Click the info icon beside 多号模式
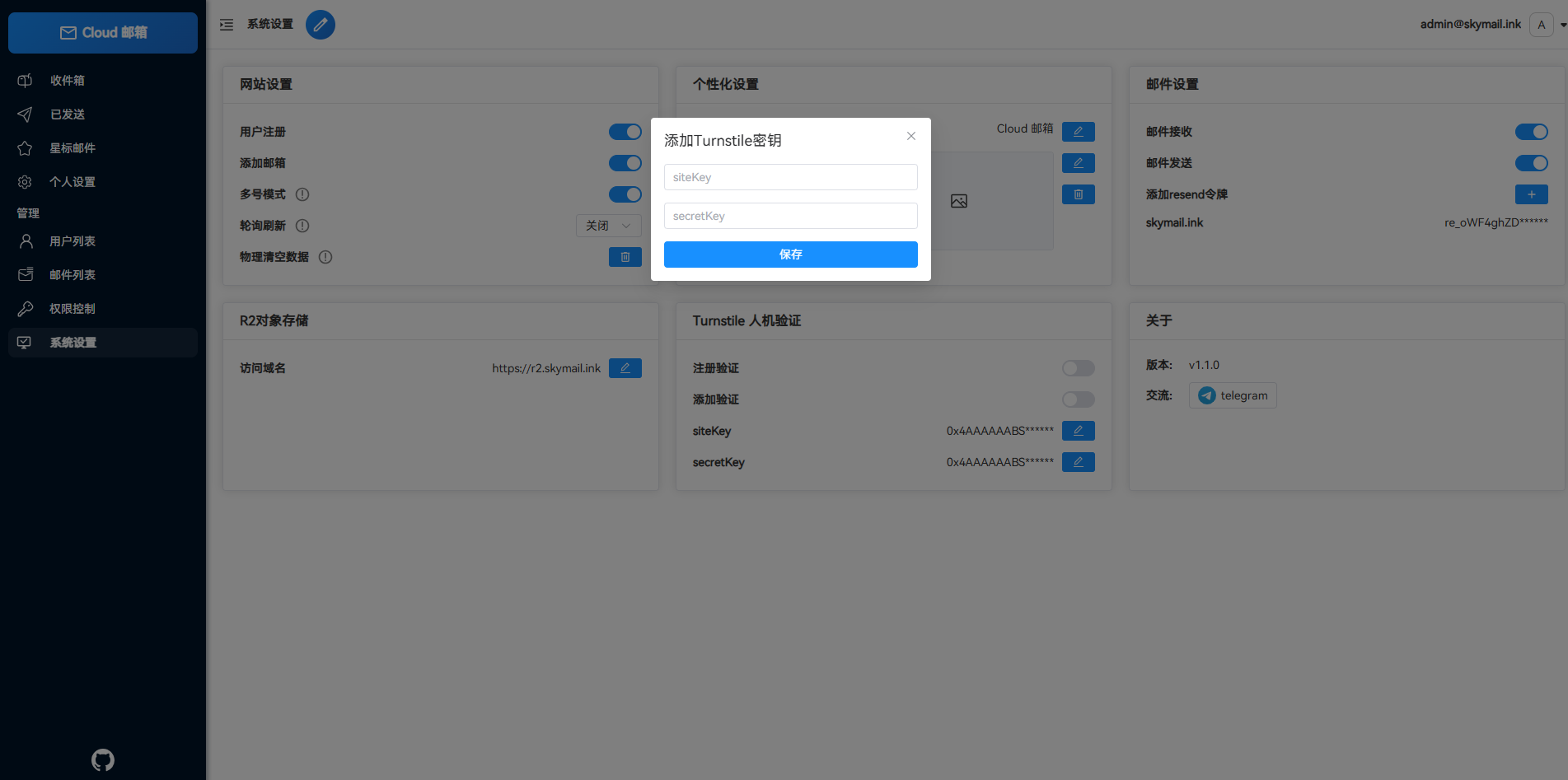The width and height of the screenshot is (1568, 780). click(x=302, y=194)
